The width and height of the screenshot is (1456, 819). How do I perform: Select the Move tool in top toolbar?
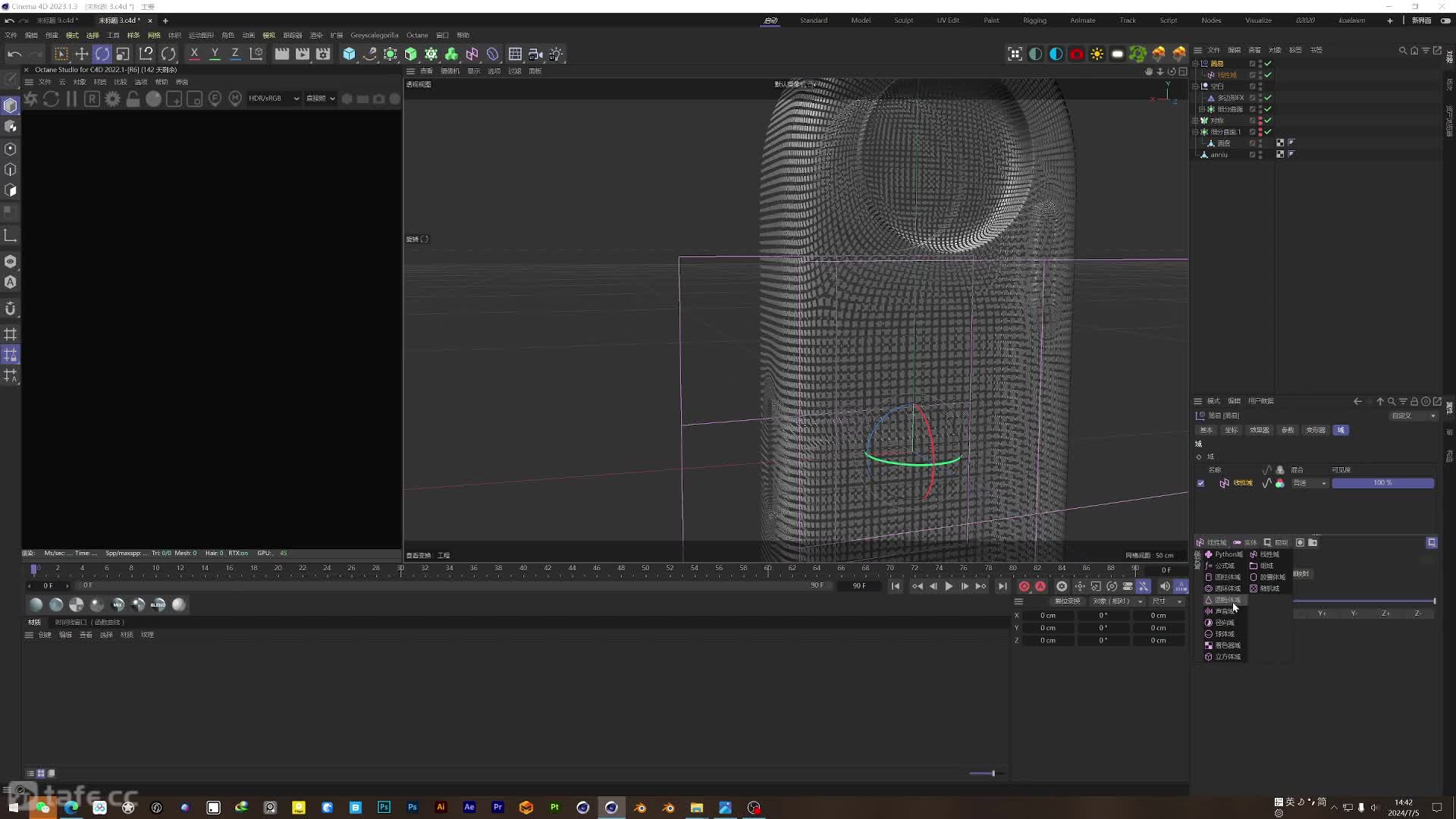tap(81, 54)
